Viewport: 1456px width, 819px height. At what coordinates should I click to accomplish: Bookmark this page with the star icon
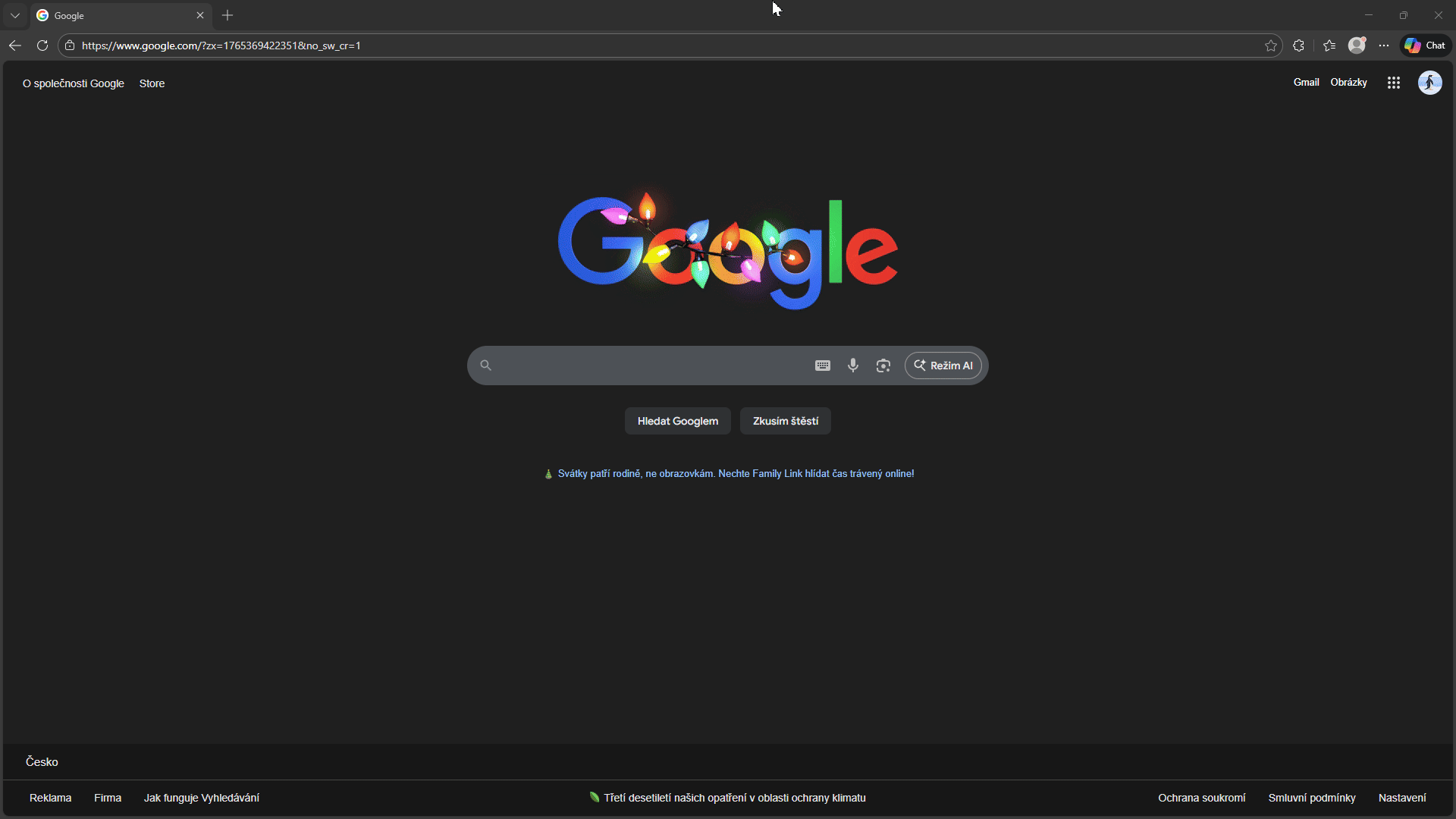click(1272, 45)
